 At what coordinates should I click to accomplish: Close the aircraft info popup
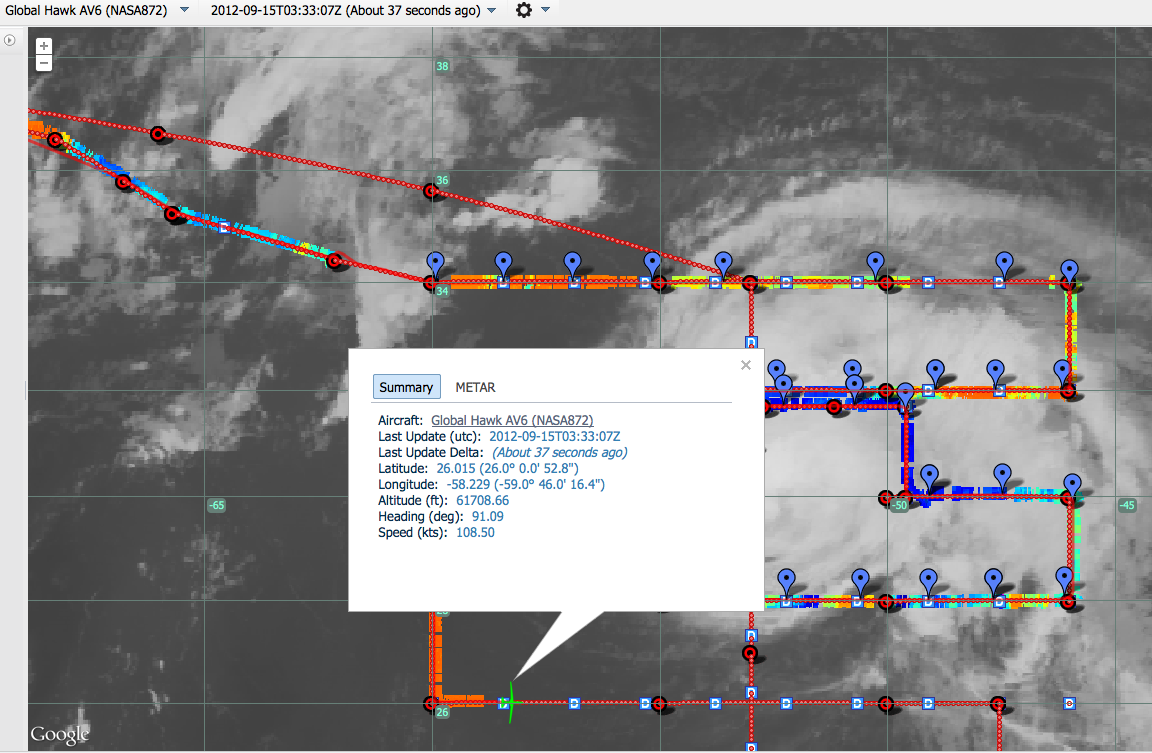[x=745, y=365]
